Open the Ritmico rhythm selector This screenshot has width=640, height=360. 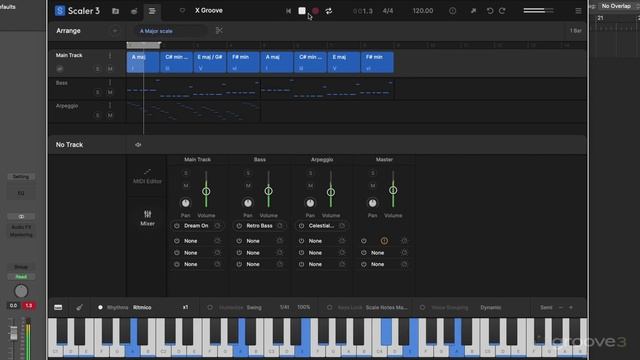(x=142, y=307)
